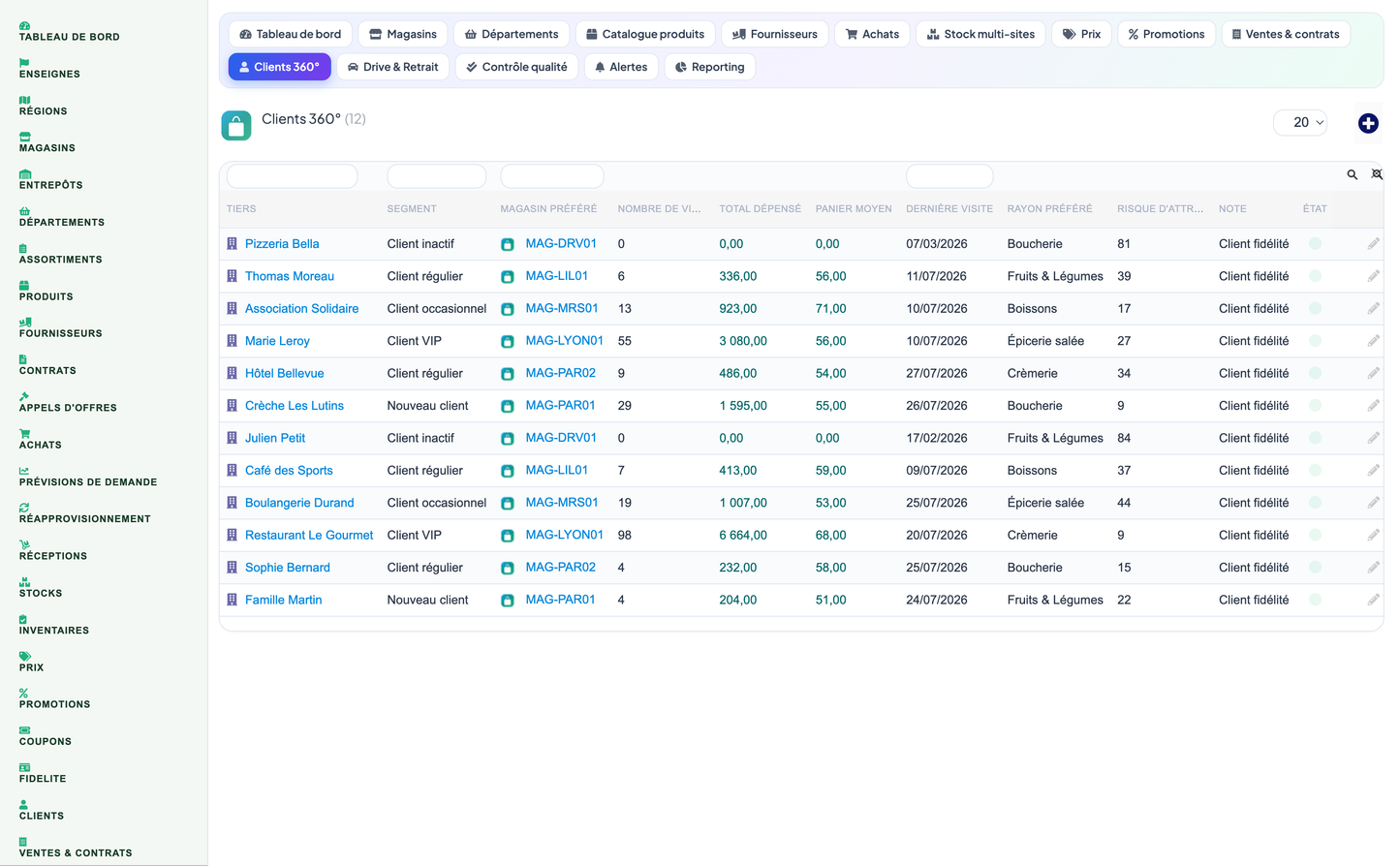Image resolution: width=1400 pixels, height=866 pixels.
Task: Open Promotions tab in top bar
Action: pos(1167,34)
